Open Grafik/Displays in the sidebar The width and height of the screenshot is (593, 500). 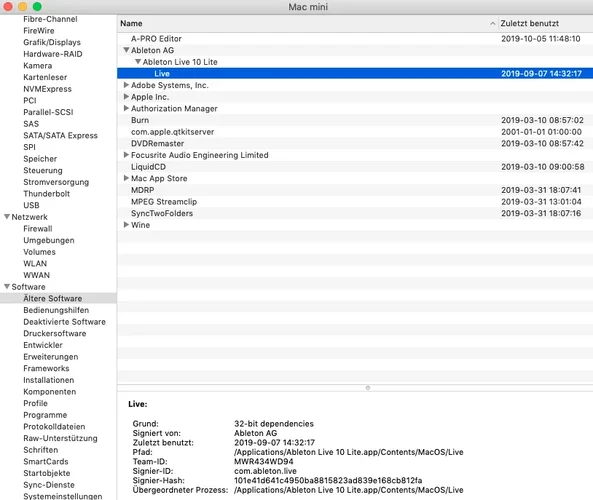pyautogui.click(x=52, y=42)
